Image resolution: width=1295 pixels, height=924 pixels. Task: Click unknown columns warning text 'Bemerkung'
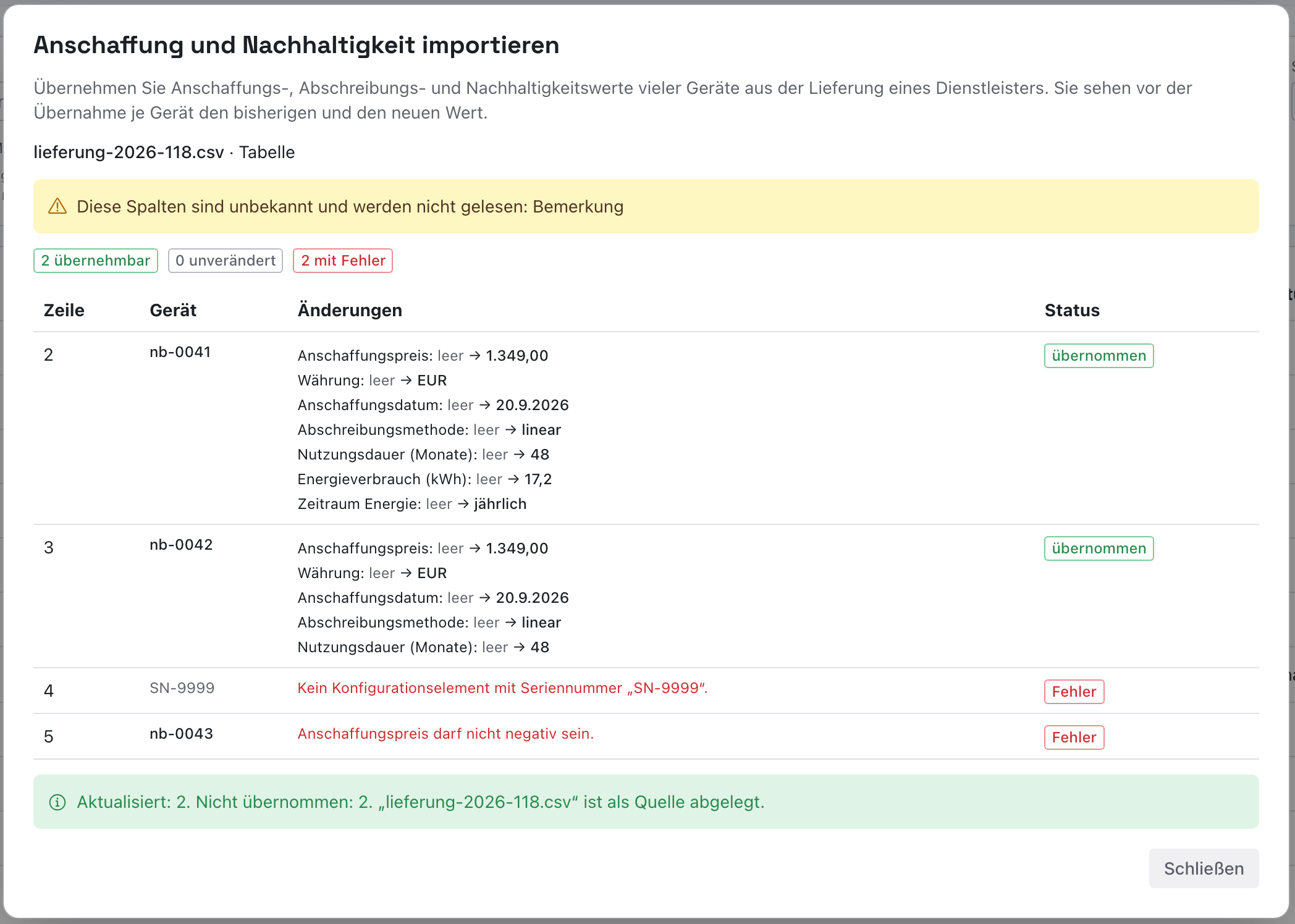(578, 206)
